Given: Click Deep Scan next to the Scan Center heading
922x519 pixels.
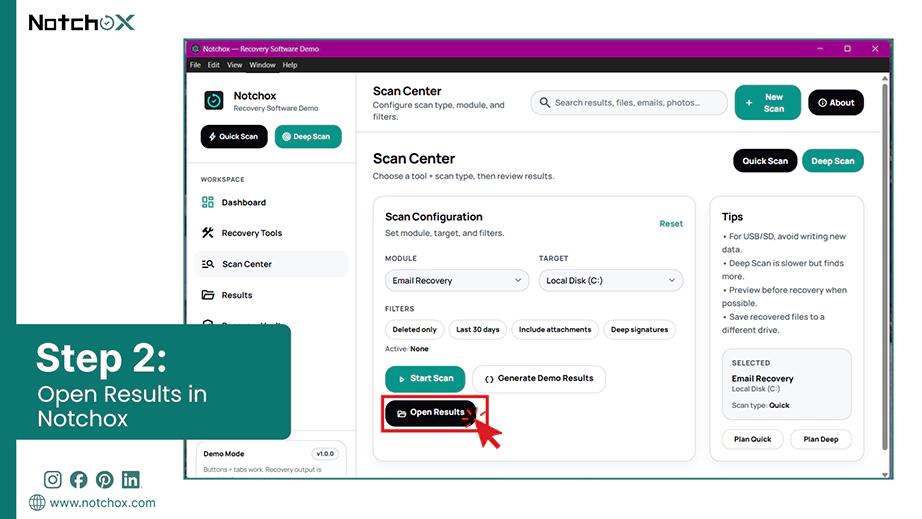Looking at the screenshot, I should (833, 160).
